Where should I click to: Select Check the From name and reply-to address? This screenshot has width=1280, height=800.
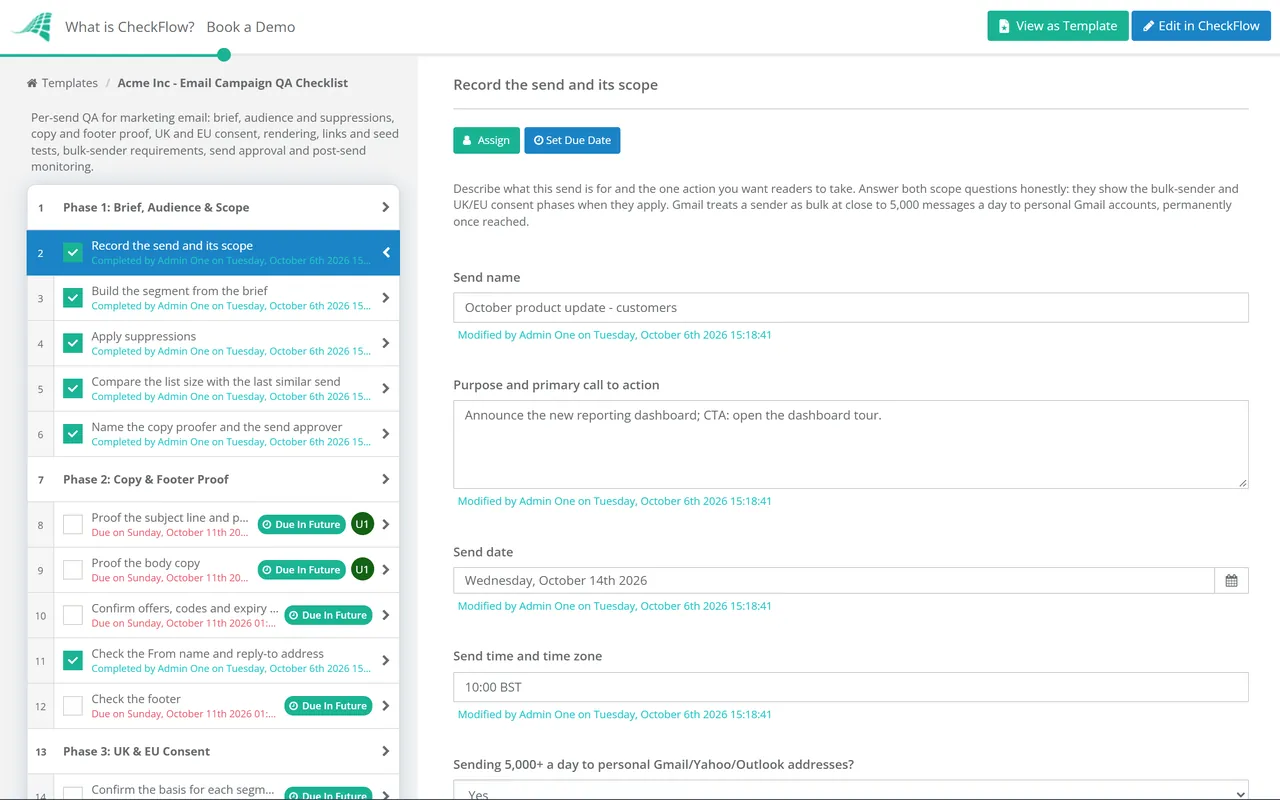click(x=208, y=653)
